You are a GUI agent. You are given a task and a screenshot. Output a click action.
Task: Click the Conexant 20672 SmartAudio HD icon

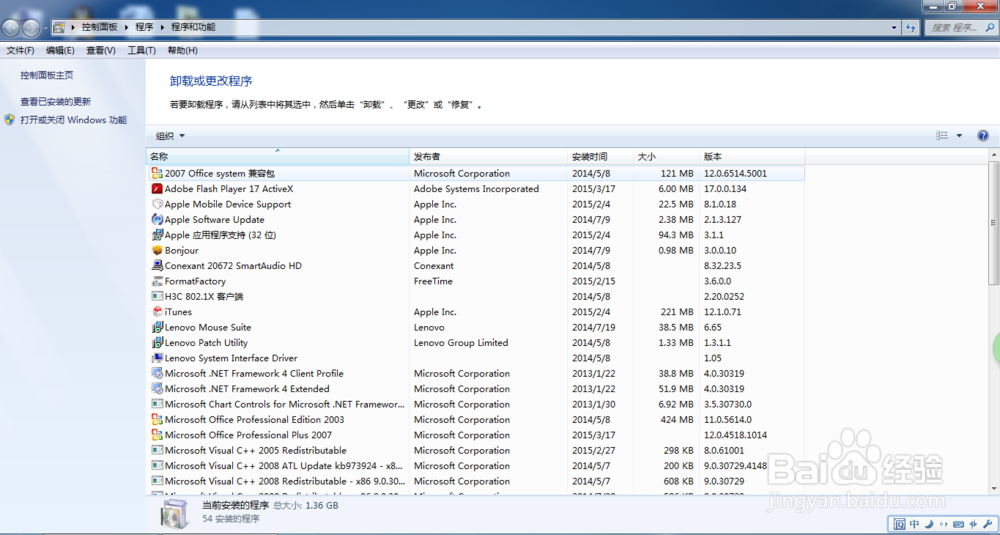click(x=157, y=265)
